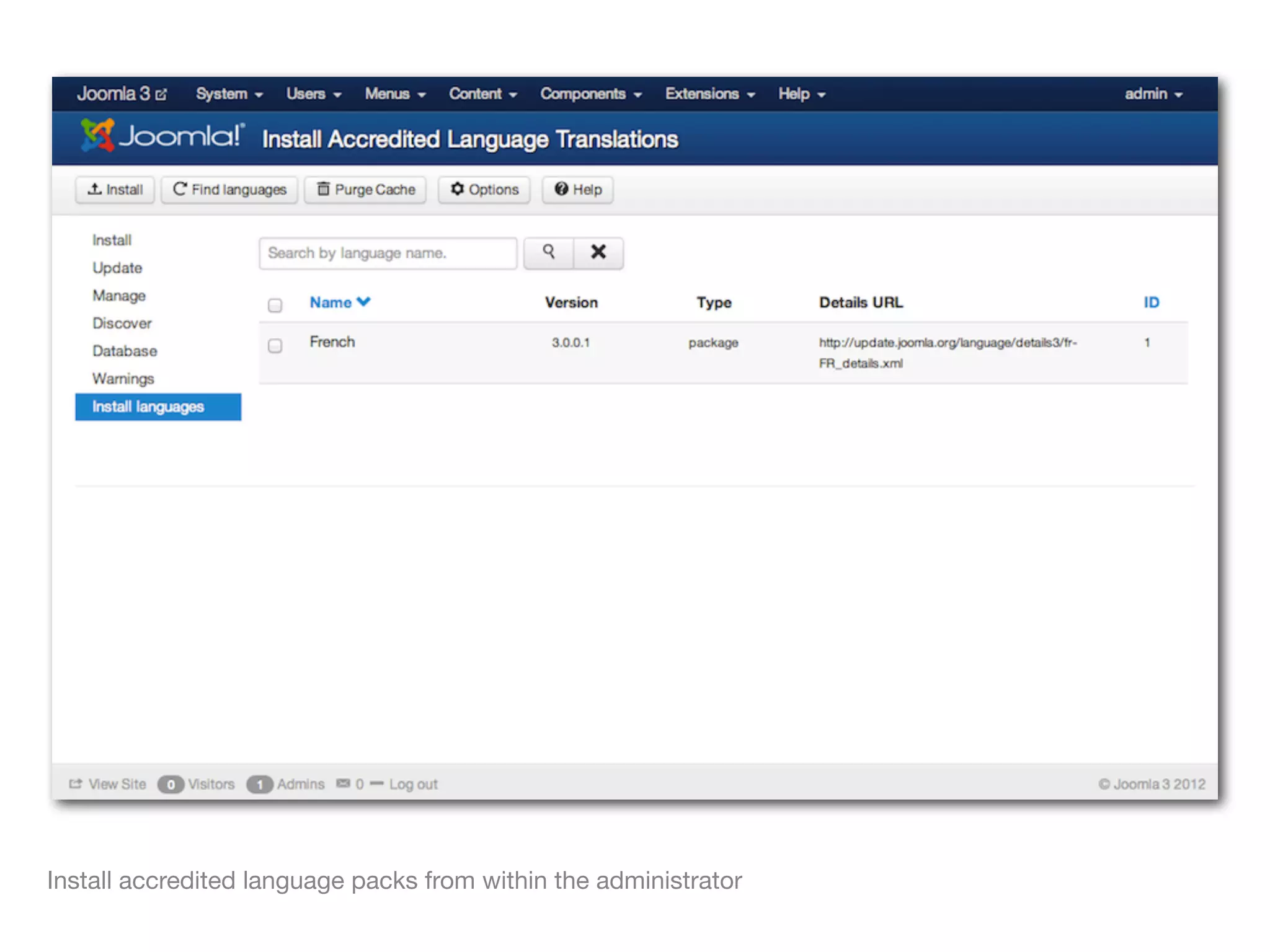This screenshot has width=1270, height=952.
Task: Clear search with the X button
Action: tap(598, 253)
